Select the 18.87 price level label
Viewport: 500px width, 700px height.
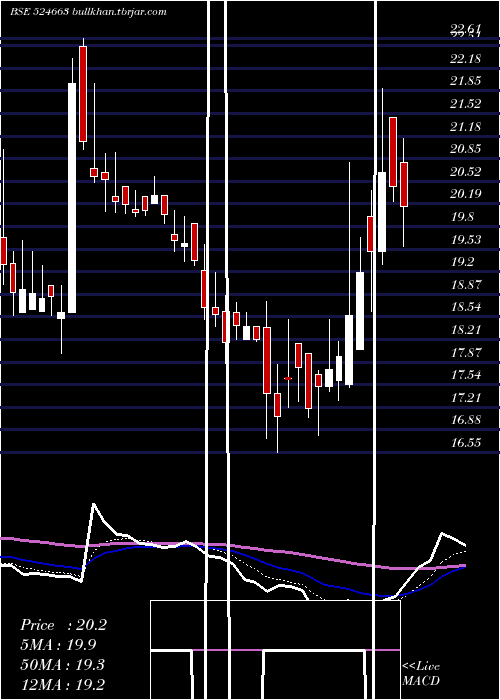click(x=466, y=284)
